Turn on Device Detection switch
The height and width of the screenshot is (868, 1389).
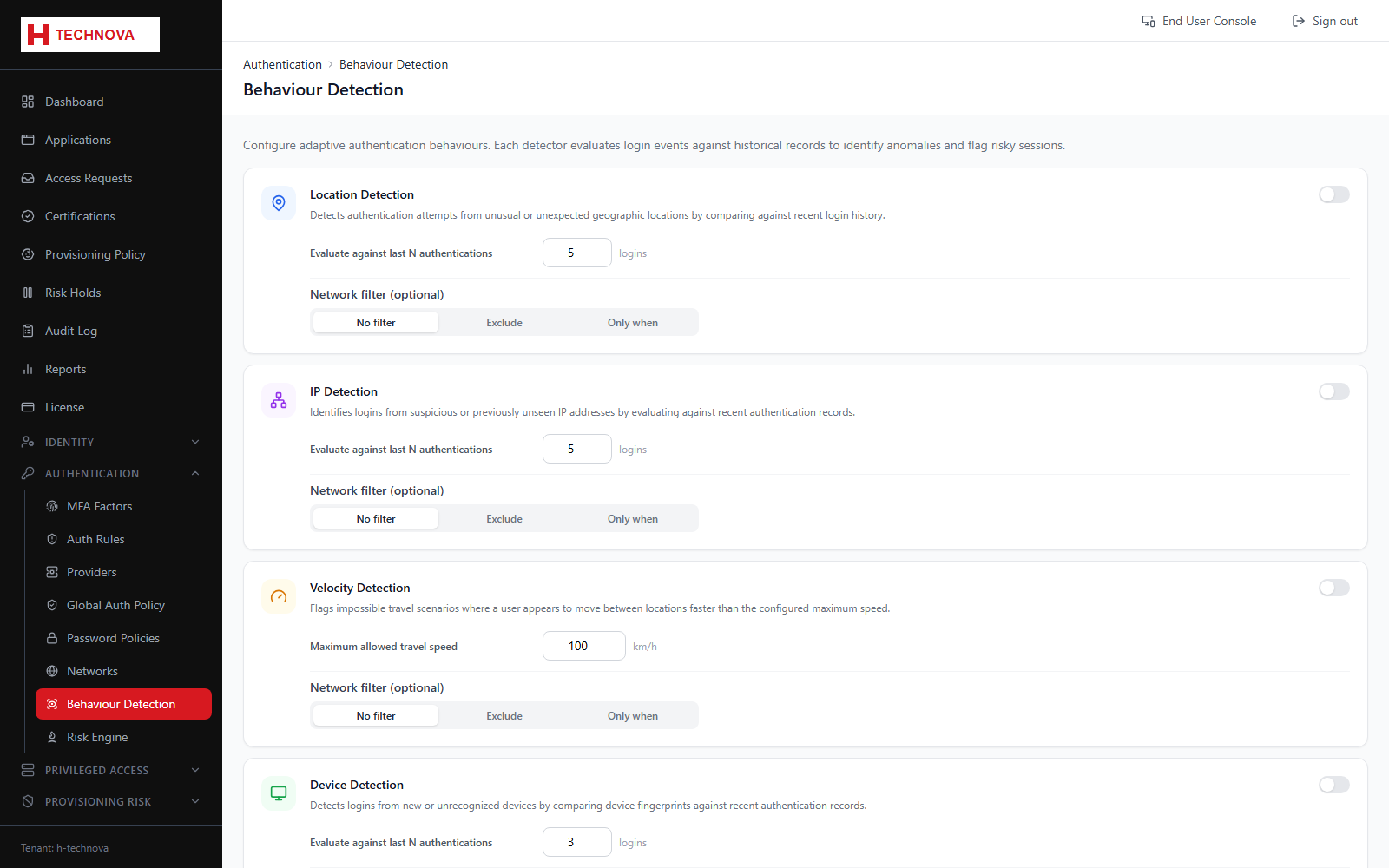(x=1334, y=785)
